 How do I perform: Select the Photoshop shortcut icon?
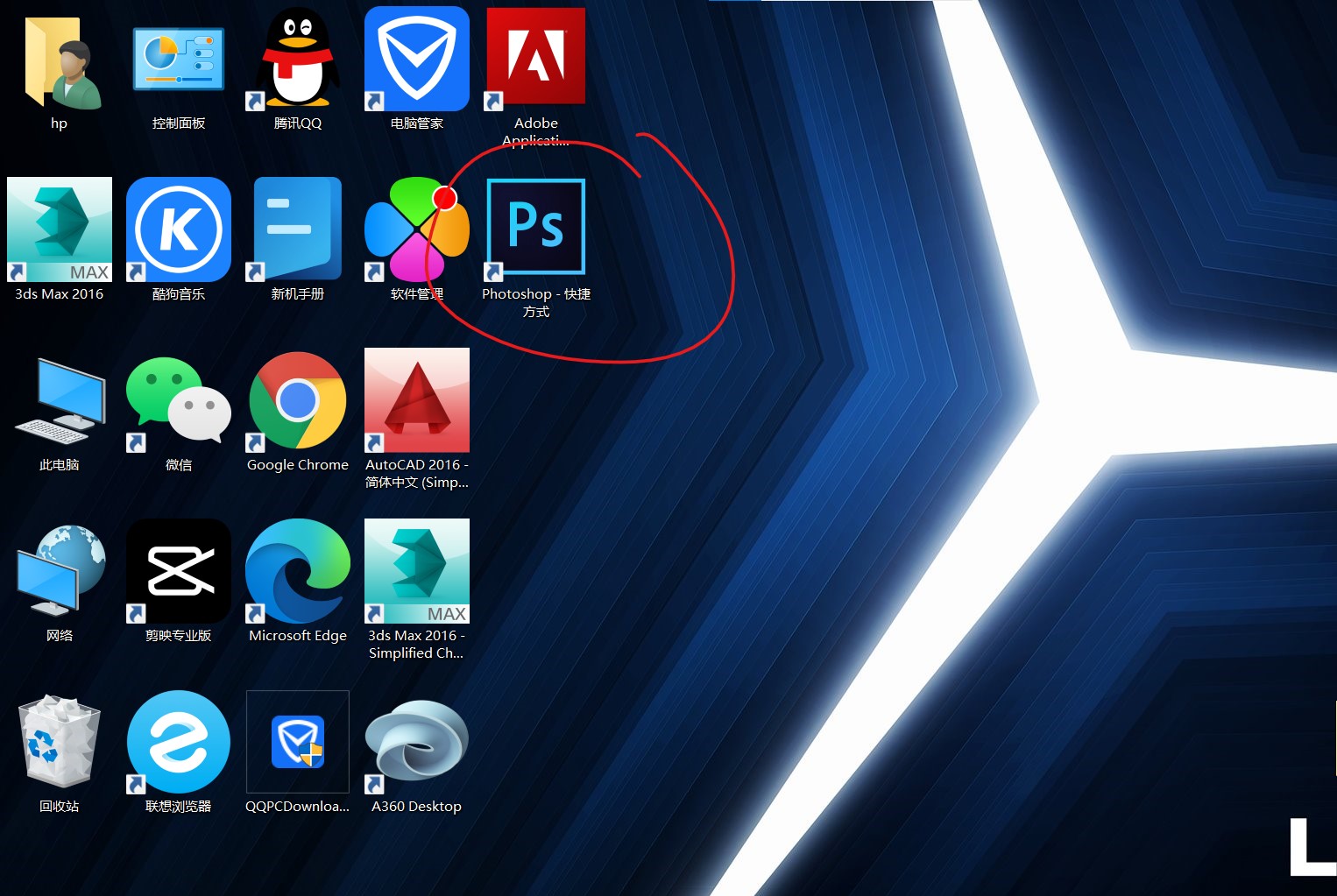point(535,228)
